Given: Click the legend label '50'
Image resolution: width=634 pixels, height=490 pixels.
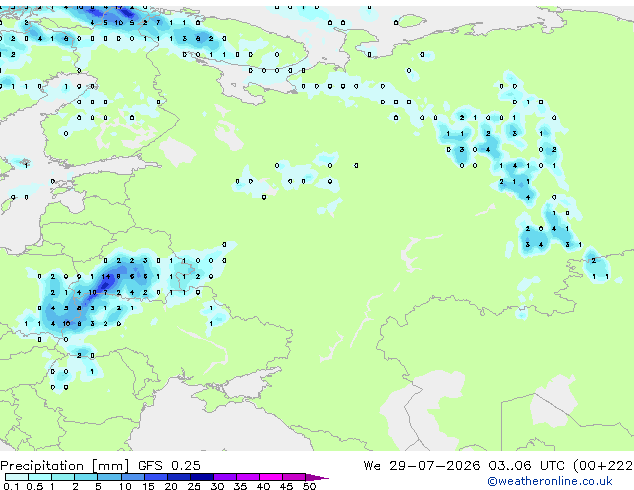Looking at the screenshot, I should 310,486.
